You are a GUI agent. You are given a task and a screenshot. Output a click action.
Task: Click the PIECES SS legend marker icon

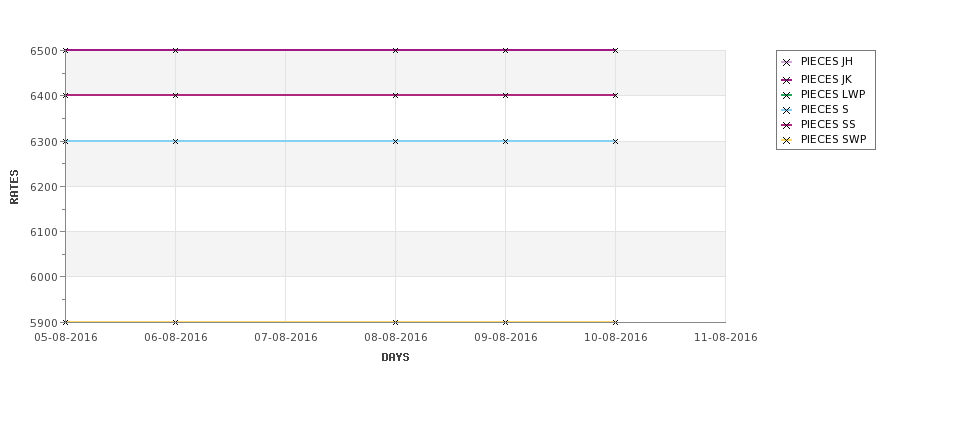pos(786,125)
